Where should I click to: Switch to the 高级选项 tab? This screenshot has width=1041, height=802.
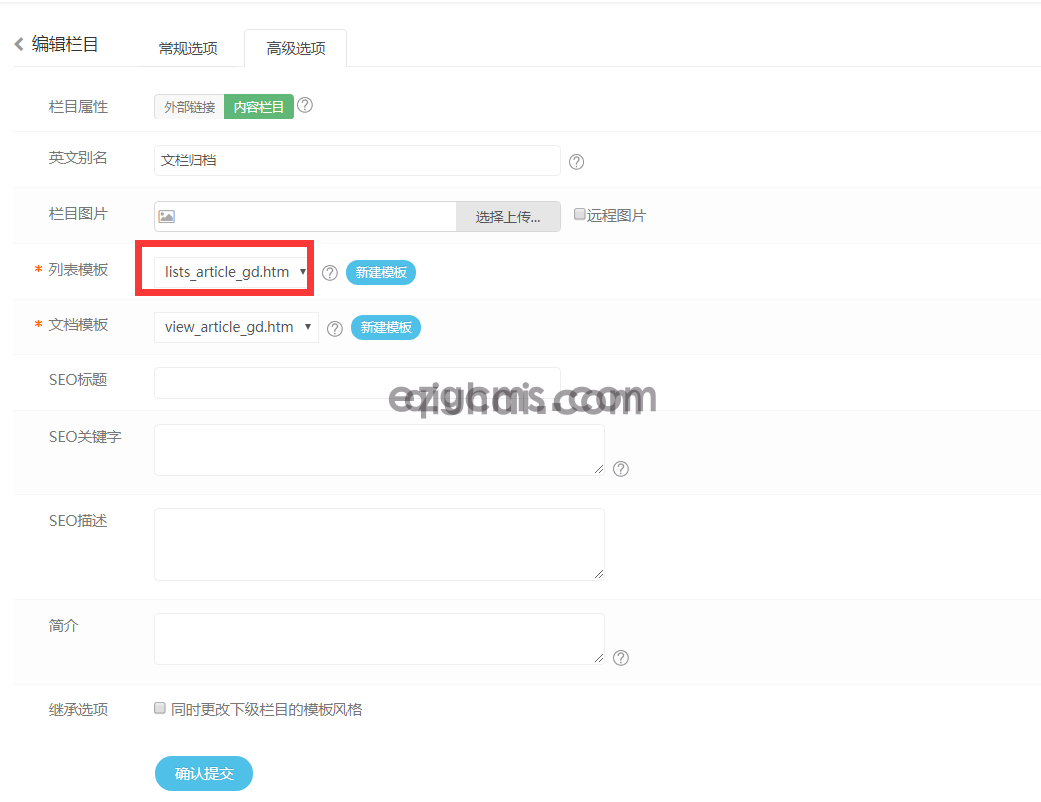295,47
